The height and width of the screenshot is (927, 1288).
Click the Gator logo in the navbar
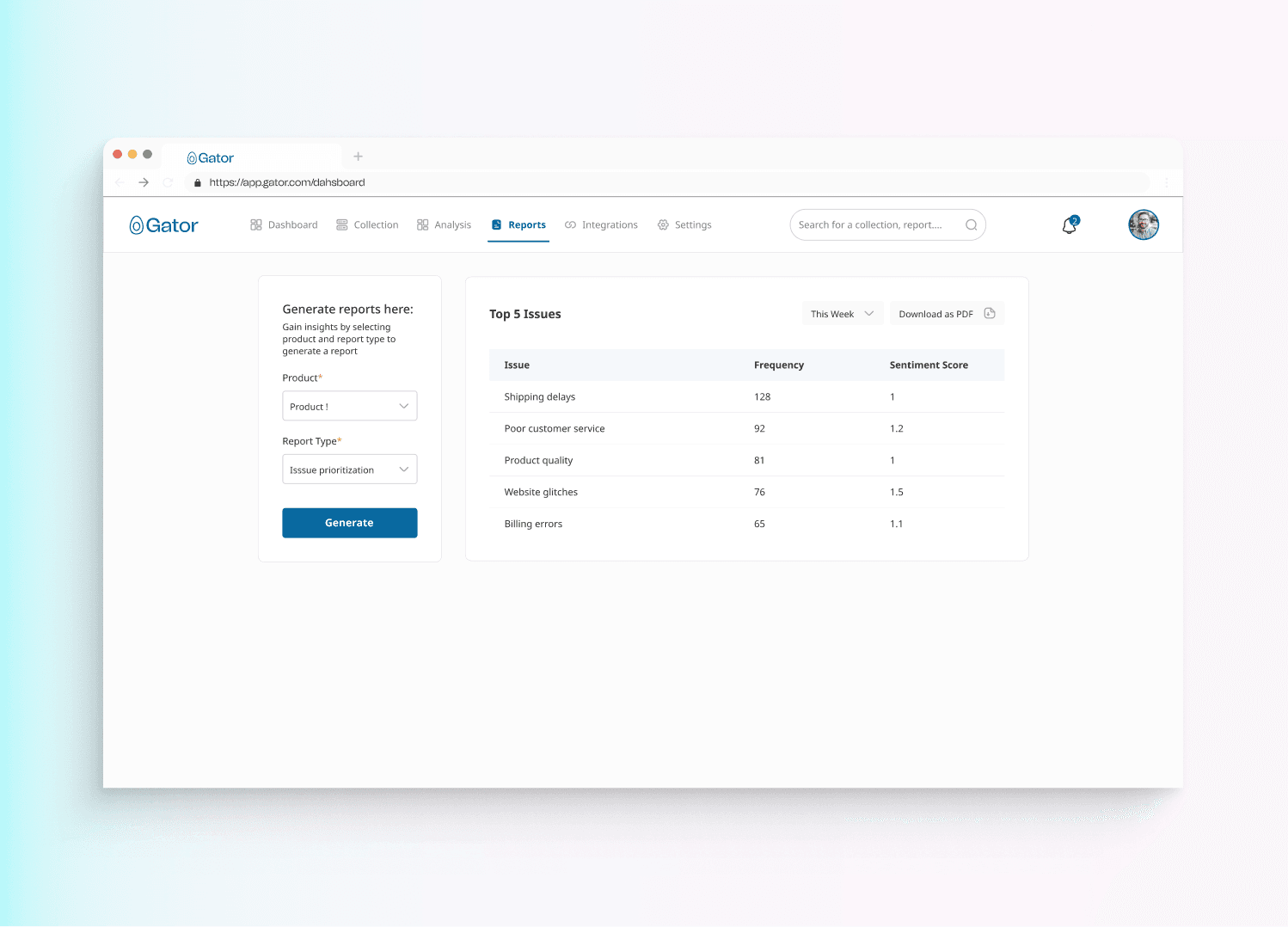tap(164, 225)
